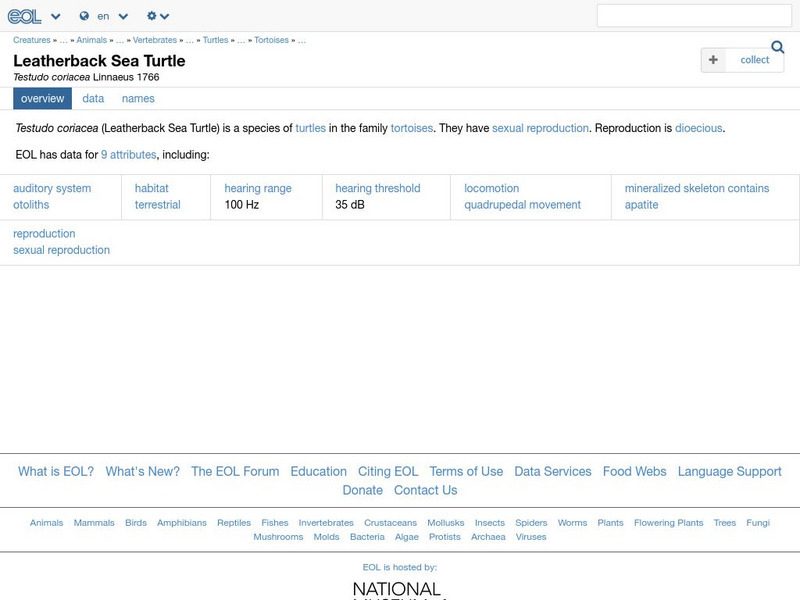Viewport: 800px width, 600px height.
Task: Open Birds category link
Action: click(136, 523)
